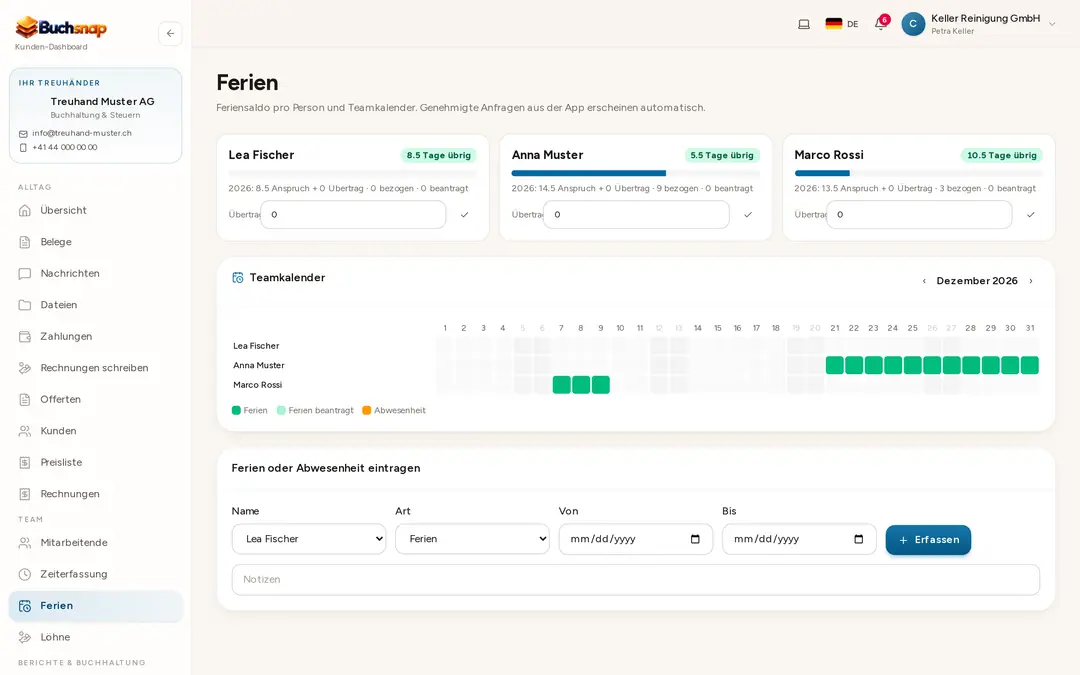The width and height of the screenshot is (1080, 675).
Task: Go to previous month in Teamkalender
Action: 924,281
